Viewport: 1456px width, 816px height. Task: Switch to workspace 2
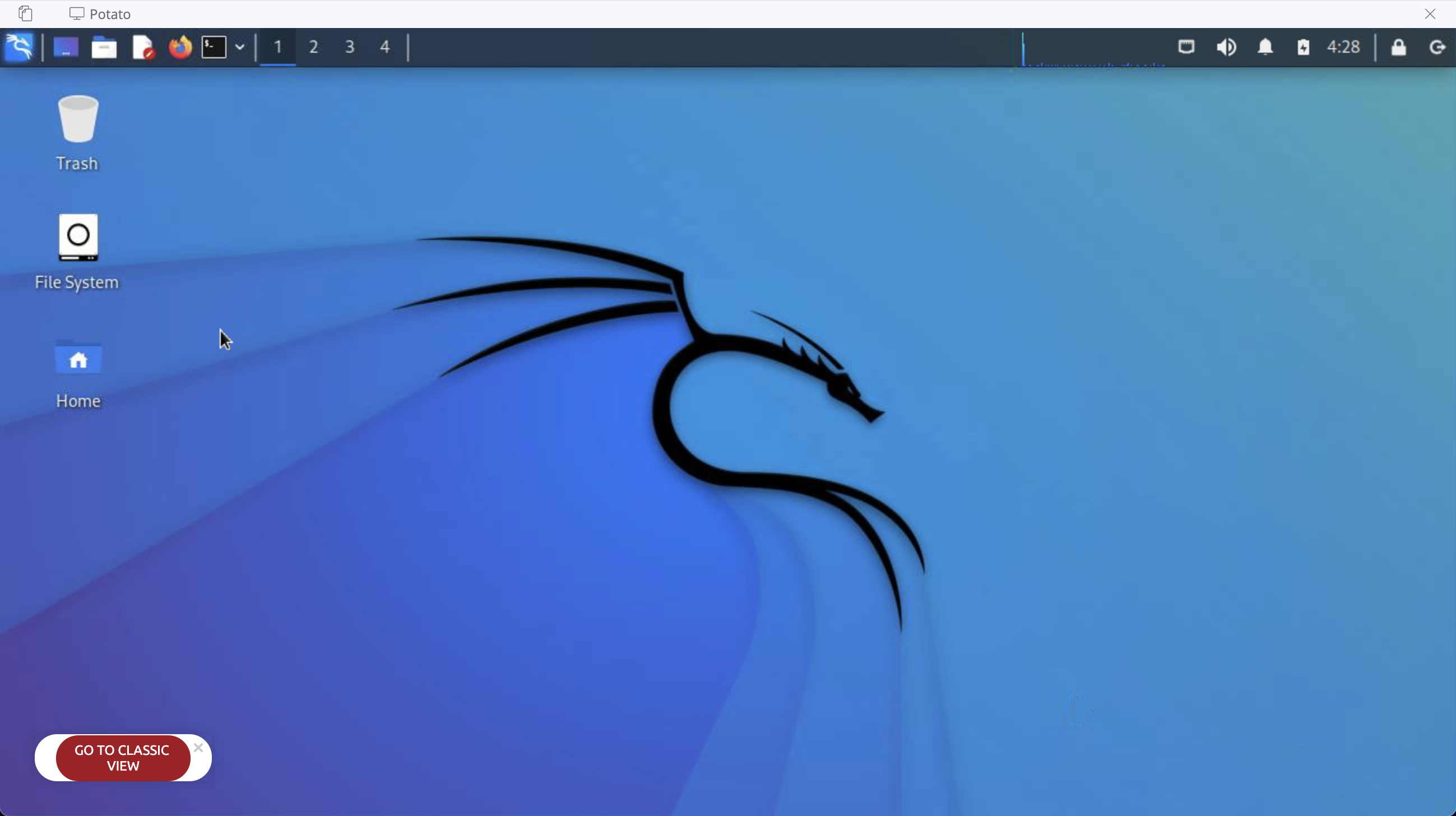314,47
